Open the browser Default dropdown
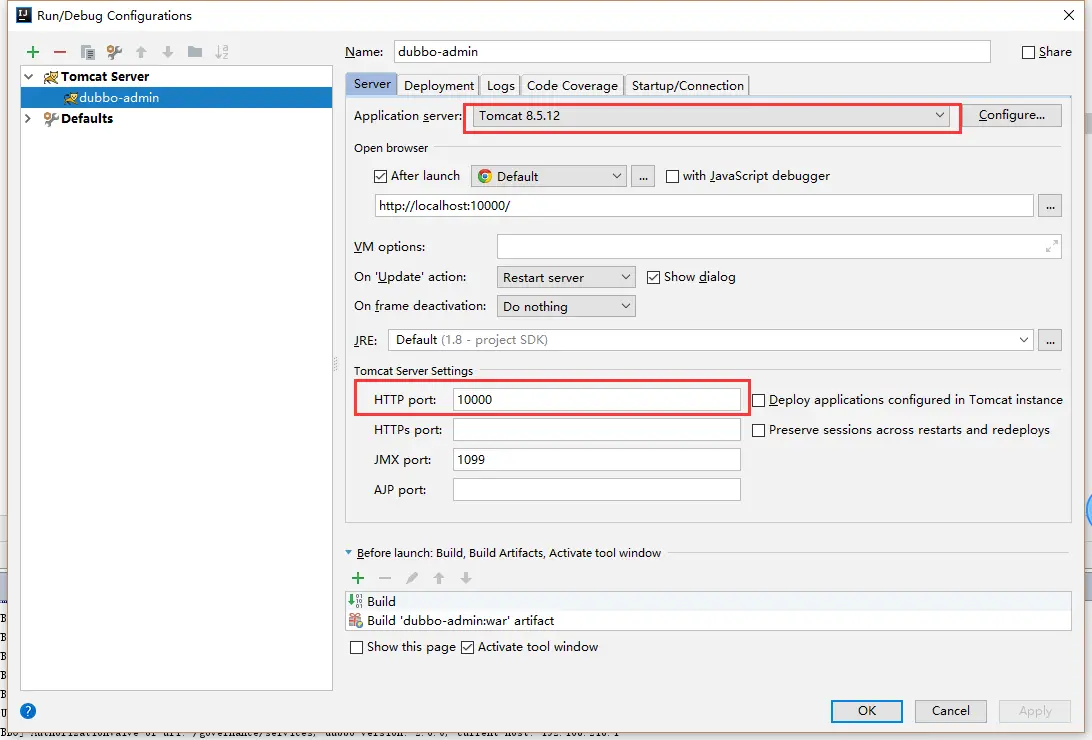The height and width of the screenshot is (740, 1092). [x=549, y=176]
